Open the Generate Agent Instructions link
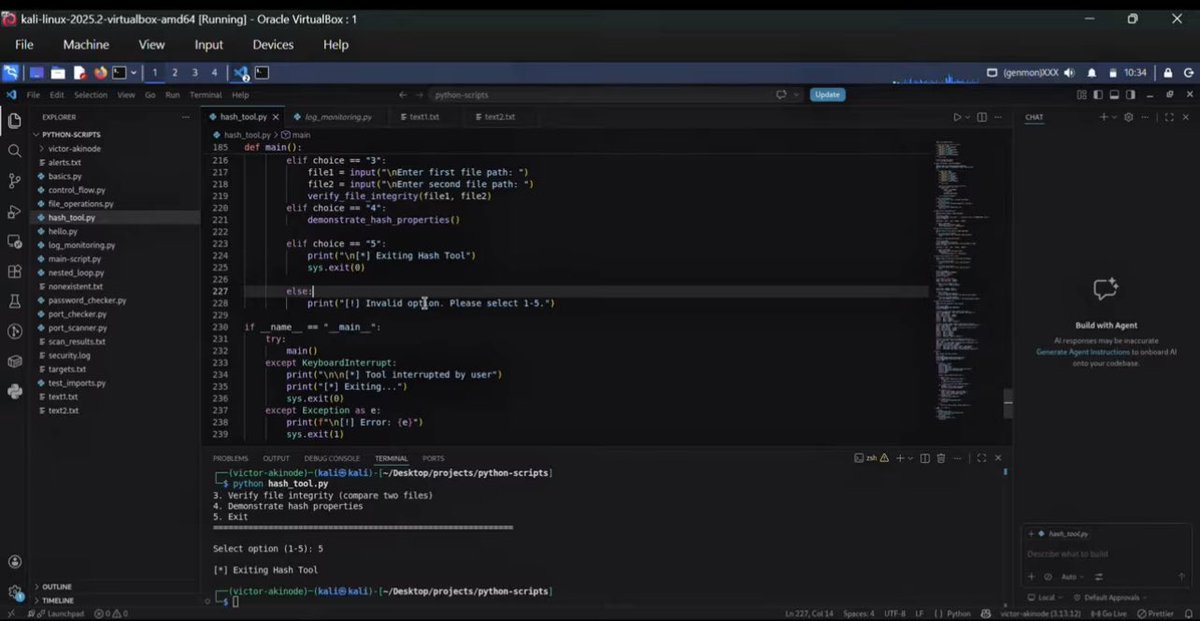Viewport: 1200px width, 621px height. pyautogui.click(x=1083, y=352)
